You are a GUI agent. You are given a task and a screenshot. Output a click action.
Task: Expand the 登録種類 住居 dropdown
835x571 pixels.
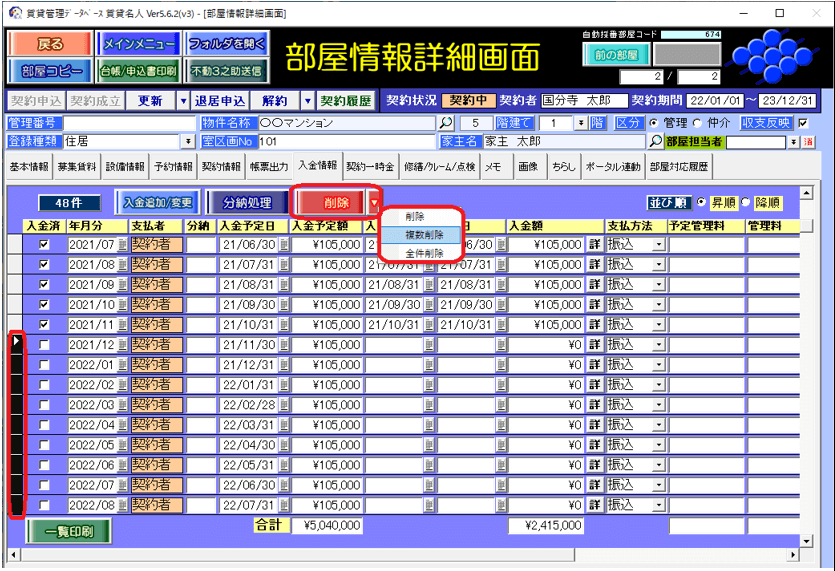187,142
